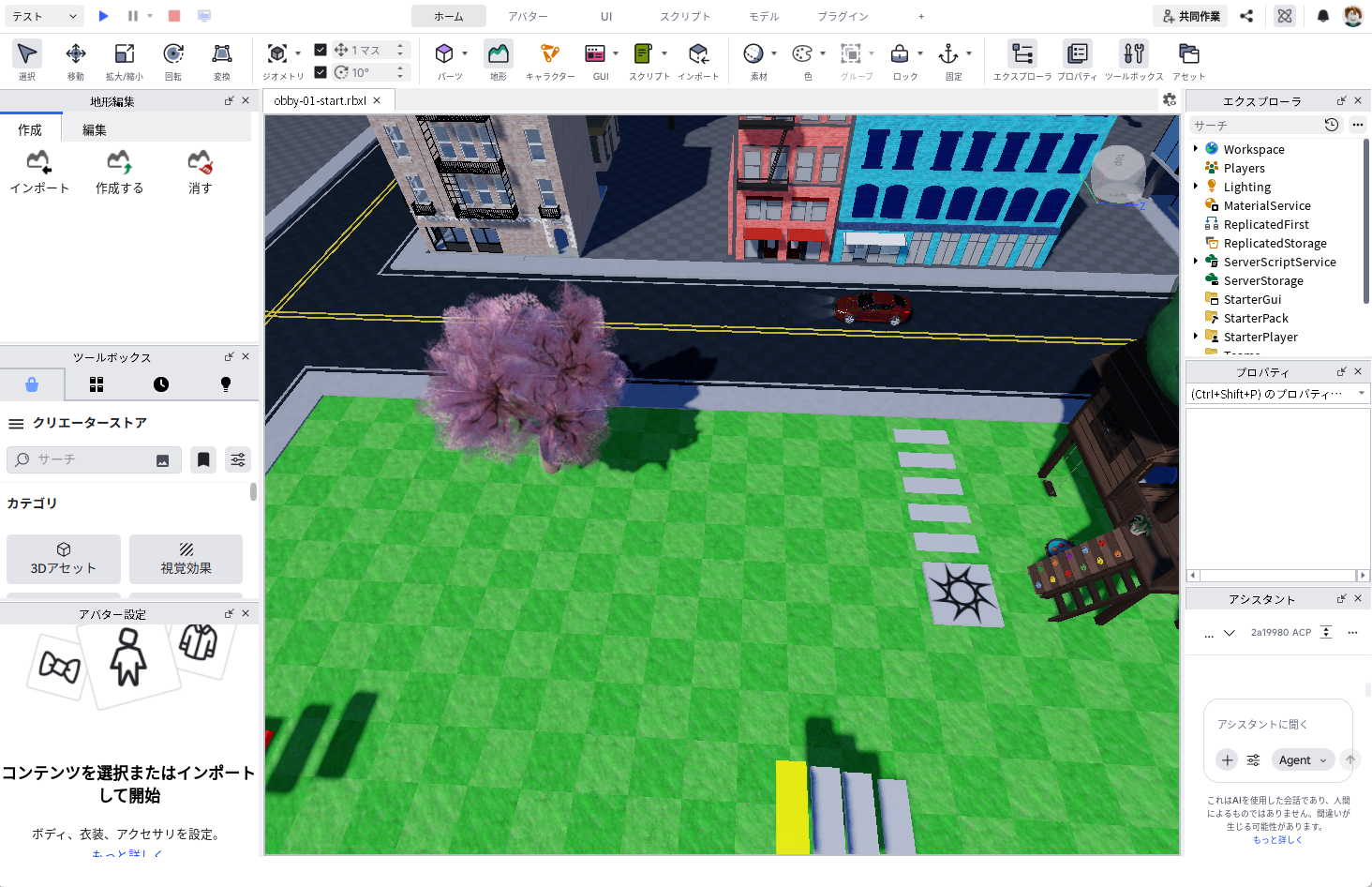Click the share icon in title bar
Image resolution: width=1372 pixels, height=887 pixels.
click(x=1246, y=16)
